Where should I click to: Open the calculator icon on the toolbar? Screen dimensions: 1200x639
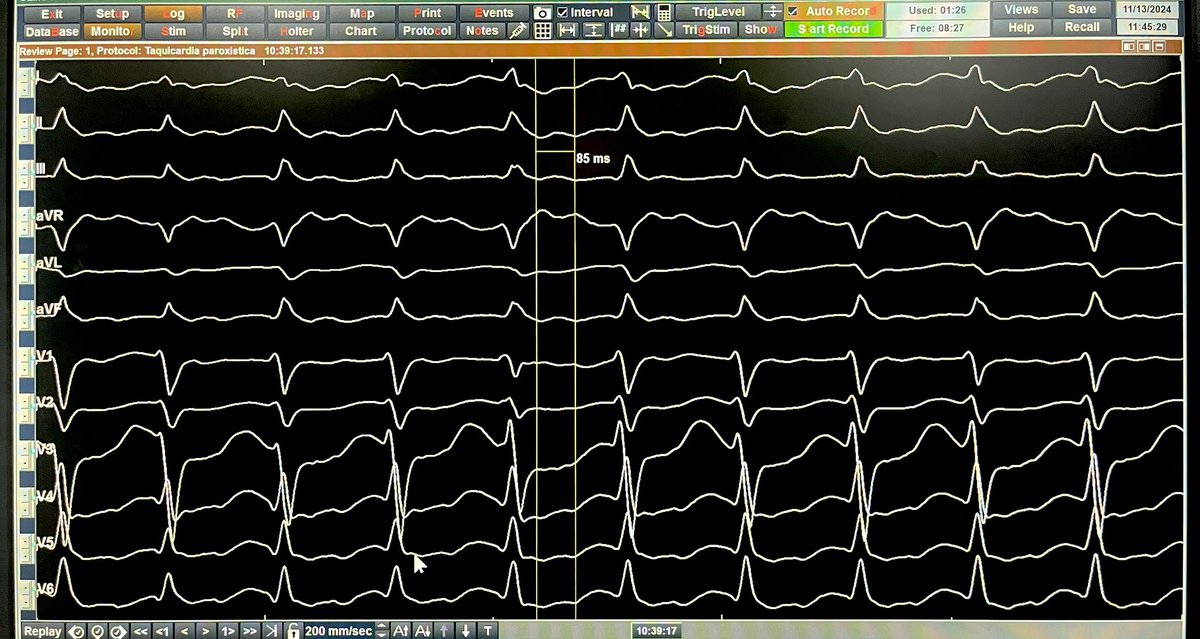point(665,12)
